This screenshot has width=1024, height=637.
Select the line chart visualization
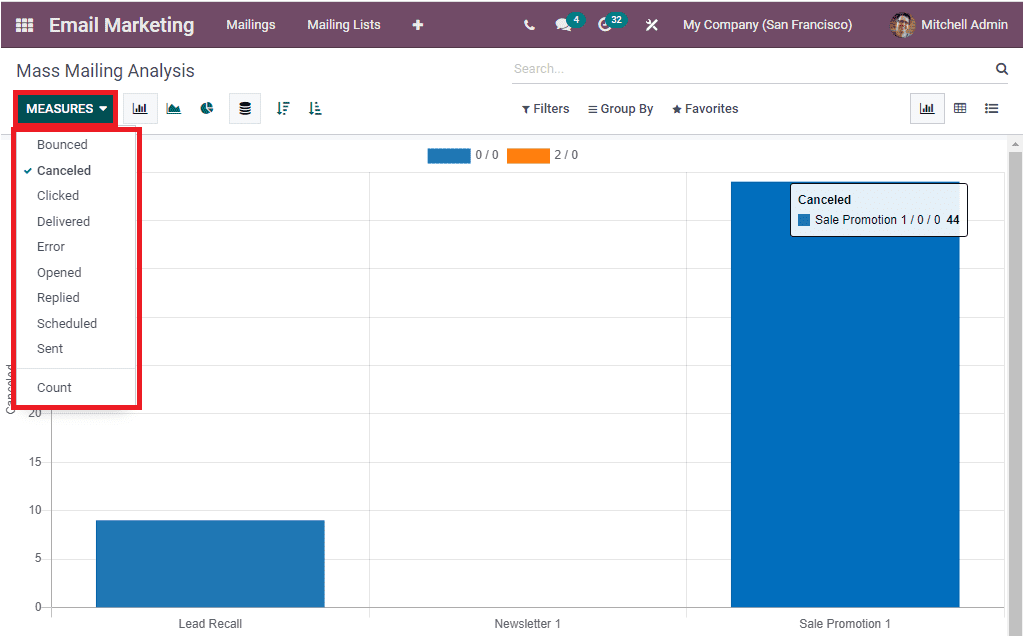click(173, 108)
